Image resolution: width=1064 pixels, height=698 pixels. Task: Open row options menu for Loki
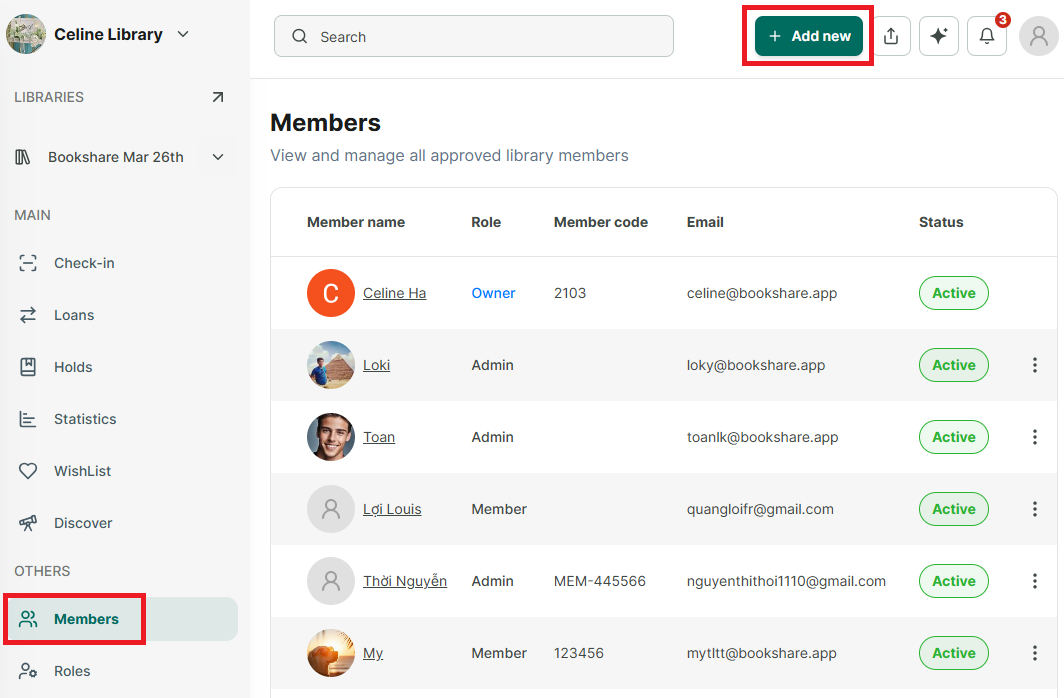[1034, 365]
